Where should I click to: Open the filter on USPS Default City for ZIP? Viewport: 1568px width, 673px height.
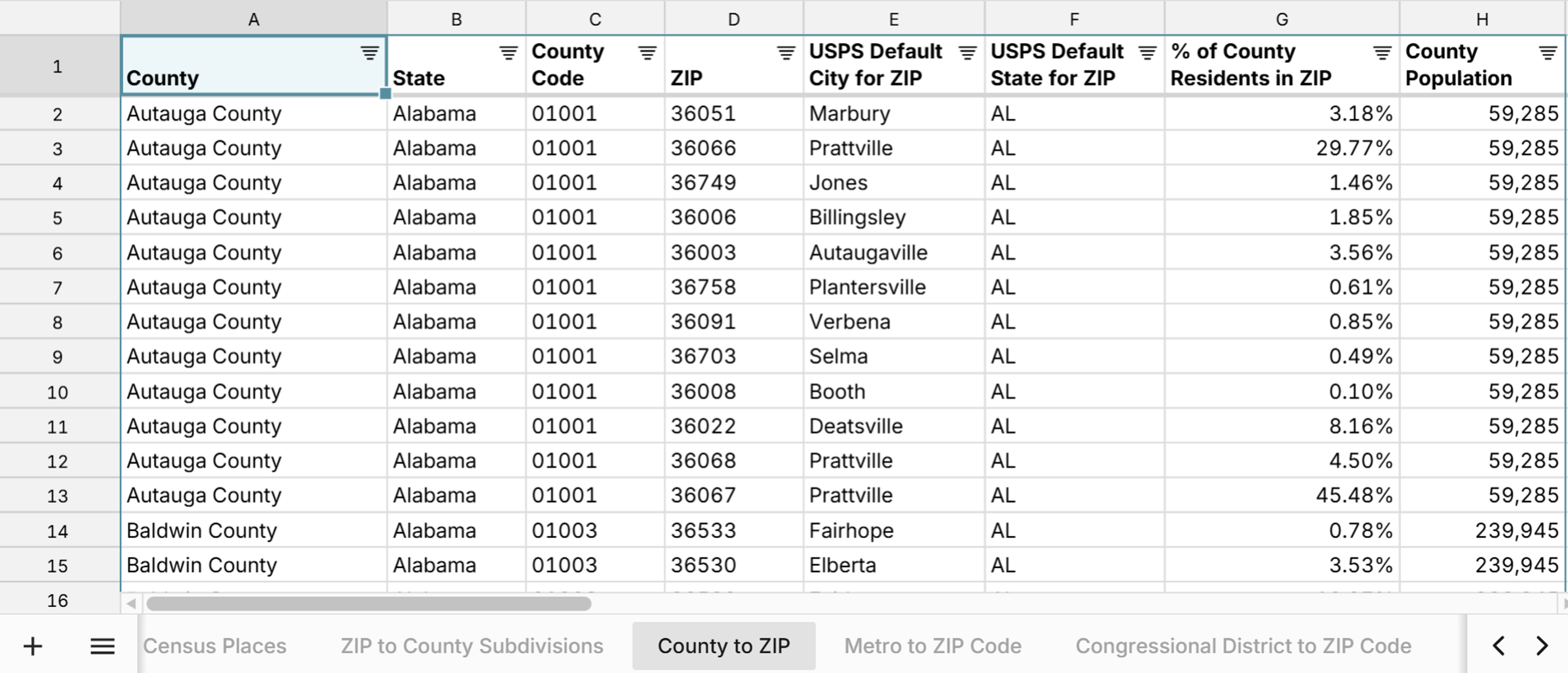coord(967,54)
